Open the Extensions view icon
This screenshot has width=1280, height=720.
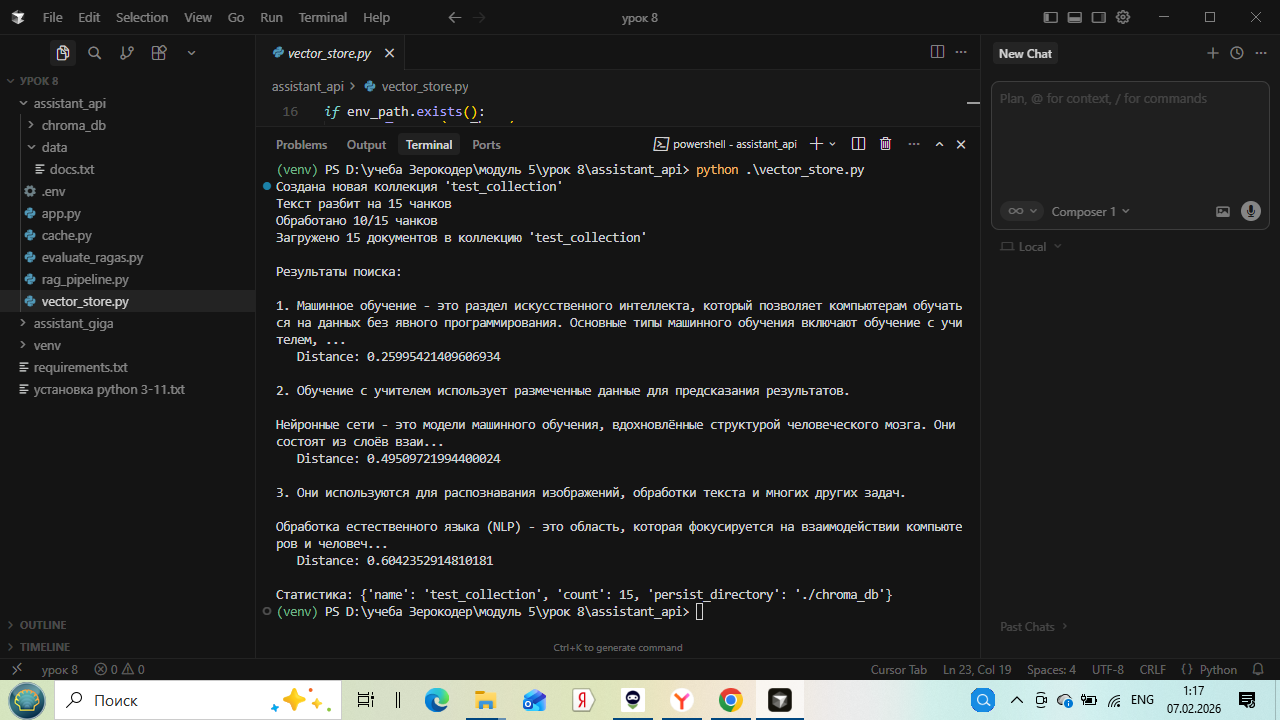point(159,53)
